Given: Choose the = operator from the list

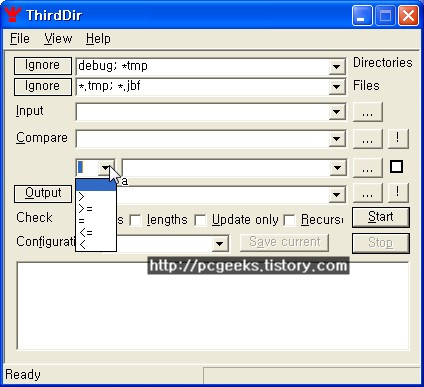Looking at the screenshot, I should pos(96,221).
